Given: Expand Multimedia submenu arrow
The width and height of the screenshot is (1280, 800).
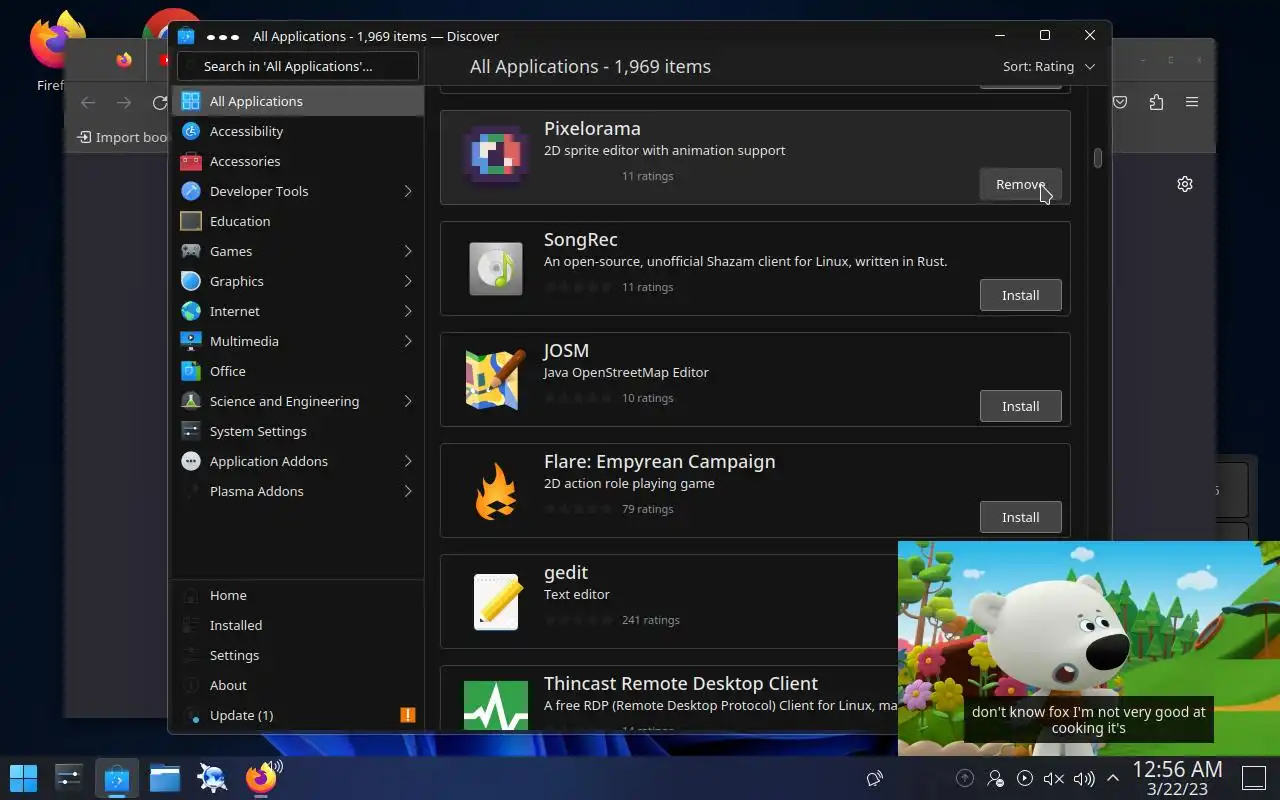Looking at the screenshot, I should pyautogui.click(x=408, y=341).
